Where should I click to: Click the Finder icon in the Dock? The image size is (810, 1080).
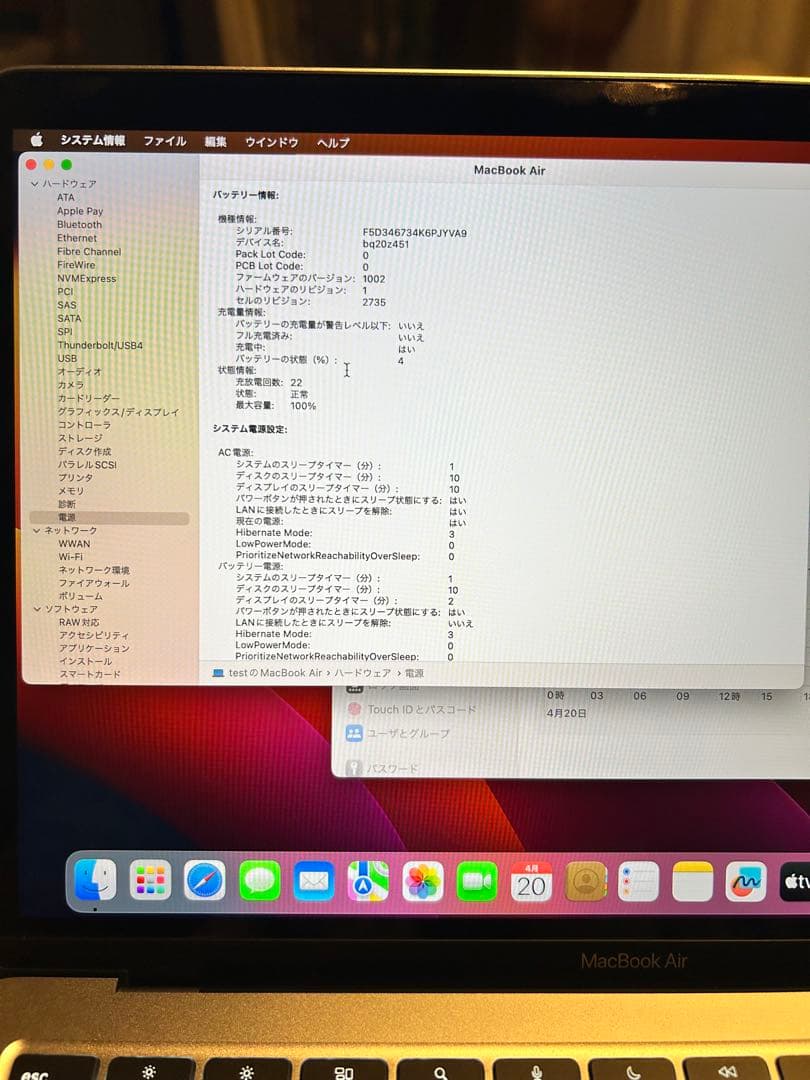pos(93,882)
